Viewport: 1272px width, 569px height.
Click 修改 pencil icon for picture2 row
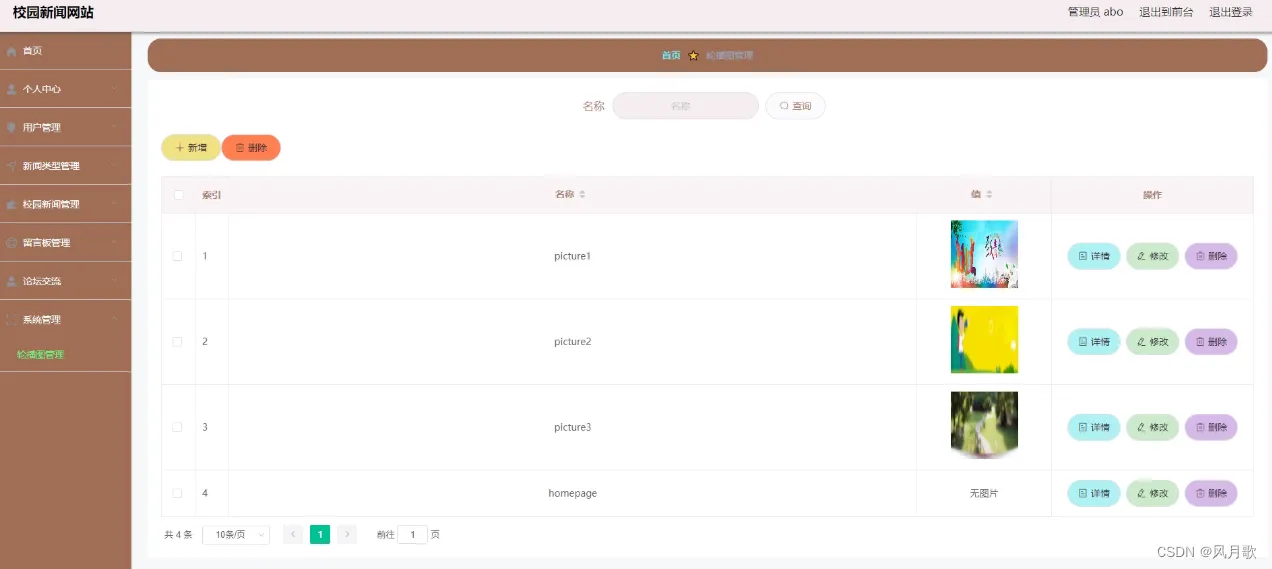(1141, 342)
